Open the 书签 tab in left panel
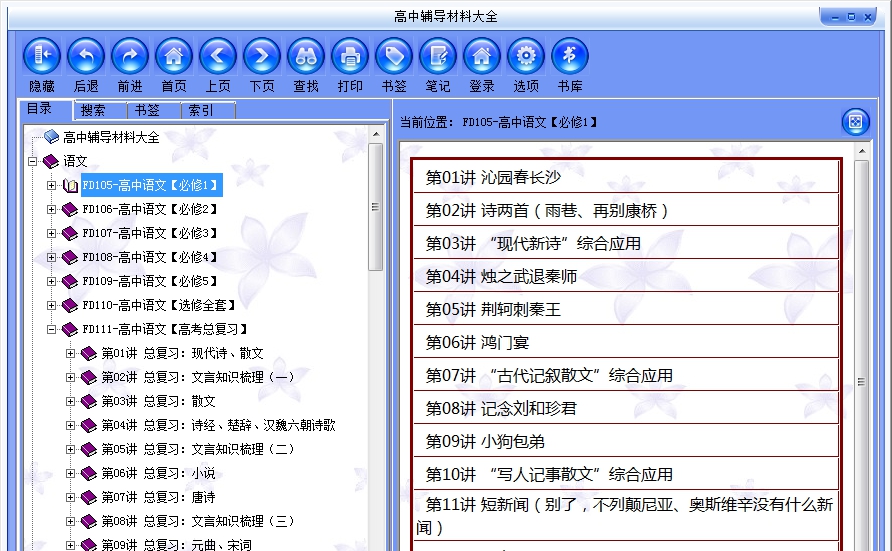892x551 pixels. (x=147, y=110)
